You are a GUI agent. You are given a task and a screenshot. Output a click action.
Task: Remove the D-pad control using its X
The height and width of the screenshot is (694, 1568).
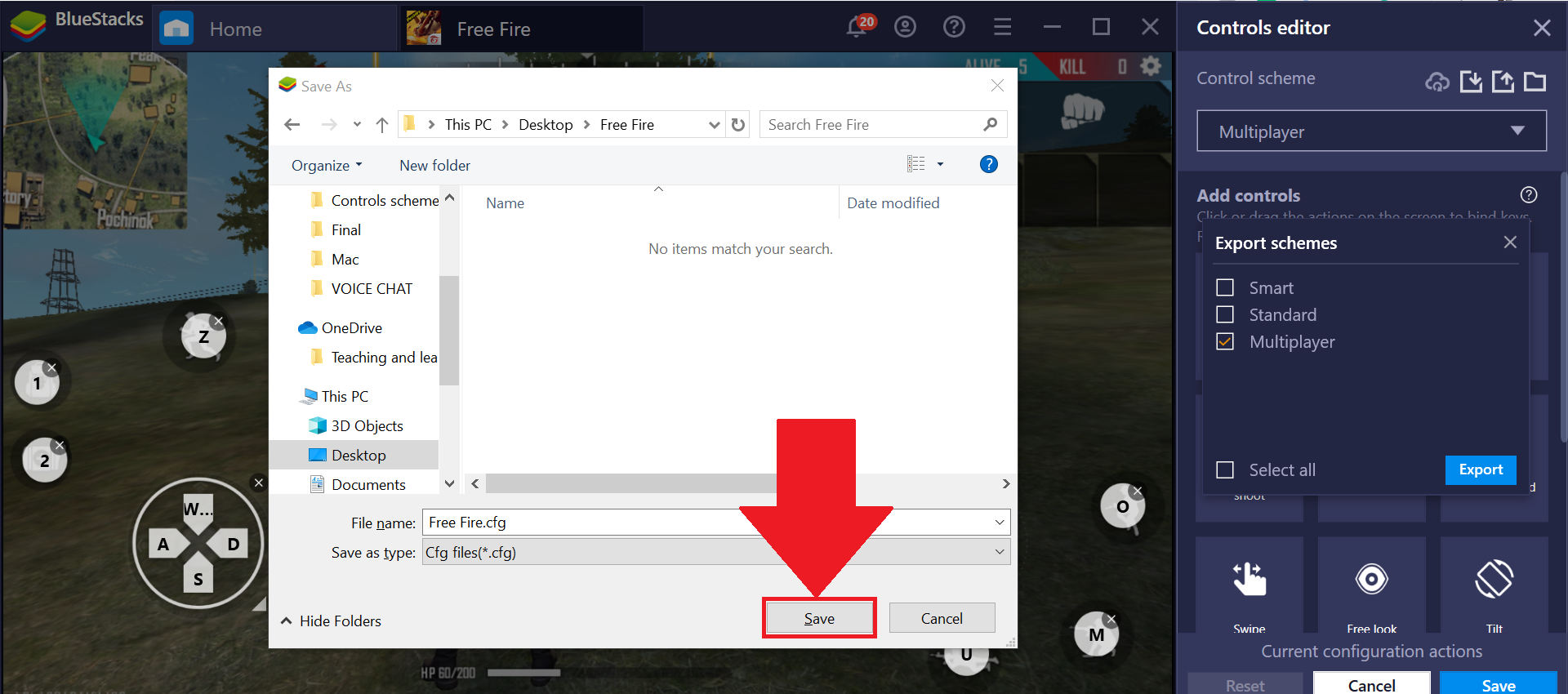click(x=259, y=483)
